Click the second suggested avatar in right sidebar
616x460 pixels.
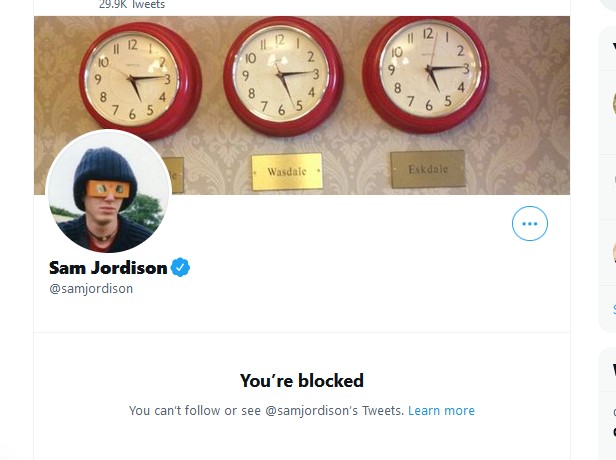(614, 252)
